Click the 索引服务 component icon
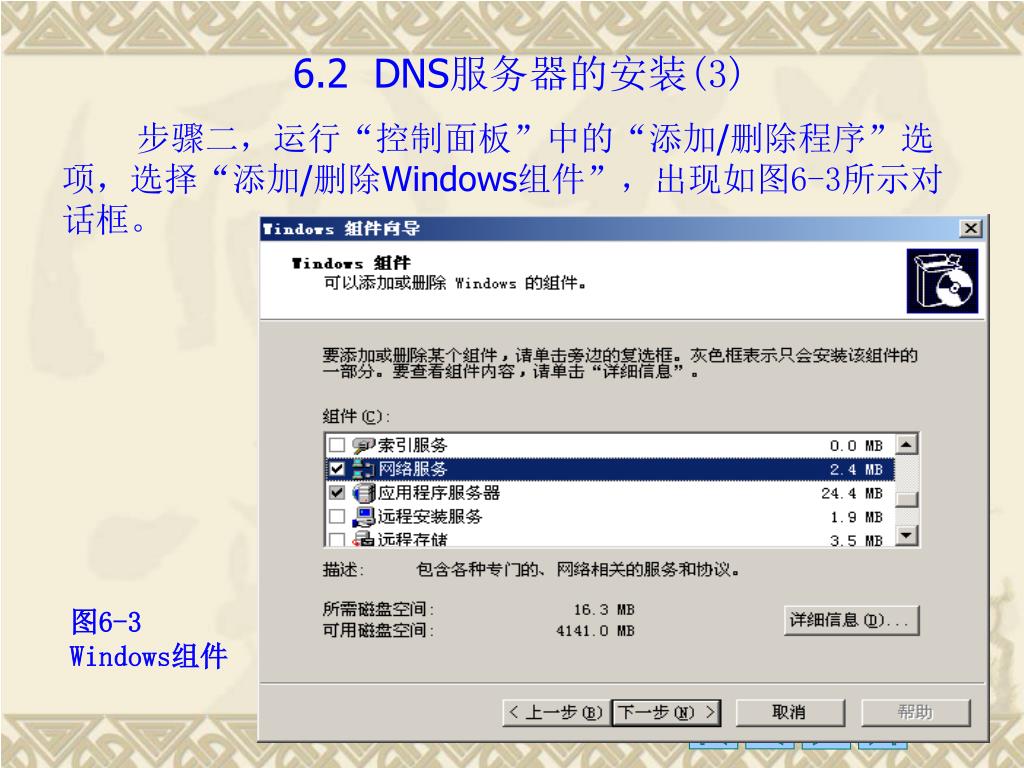The width and height of the screenshot is (1024, 768). [363, 445]
